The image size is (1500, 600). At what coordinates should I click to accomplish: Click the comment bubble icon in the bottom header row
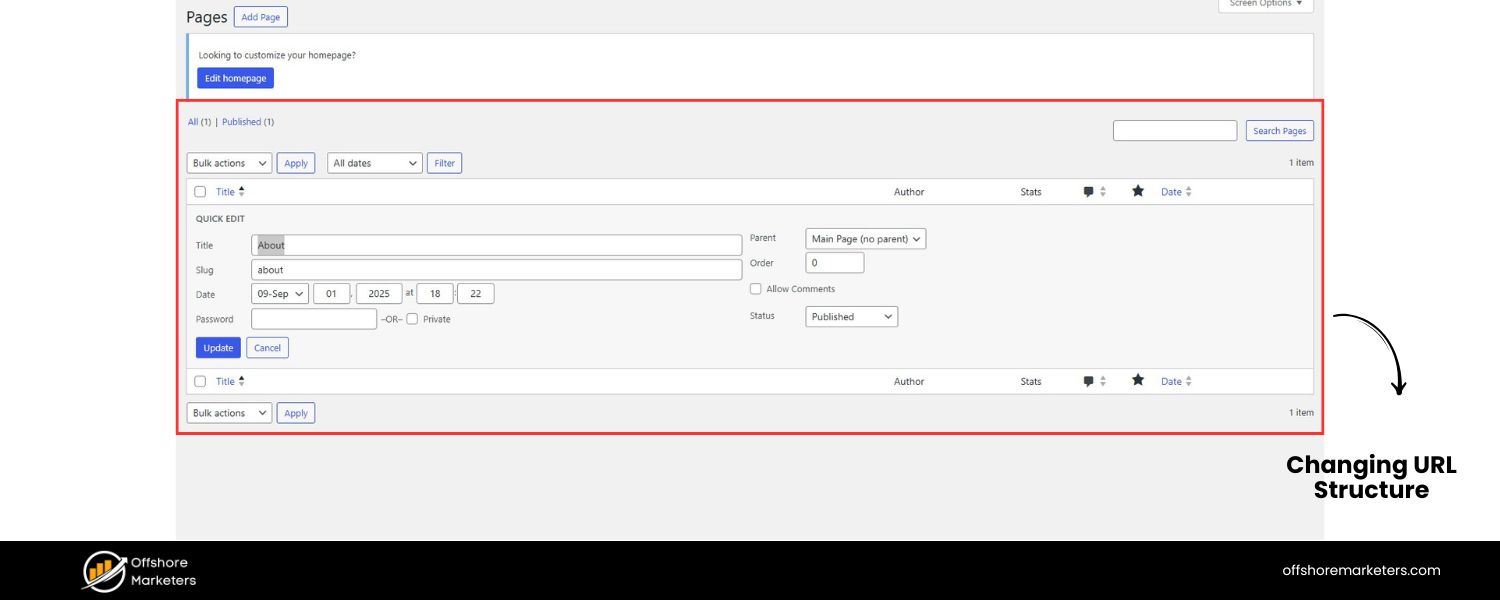click(1087, 381)
